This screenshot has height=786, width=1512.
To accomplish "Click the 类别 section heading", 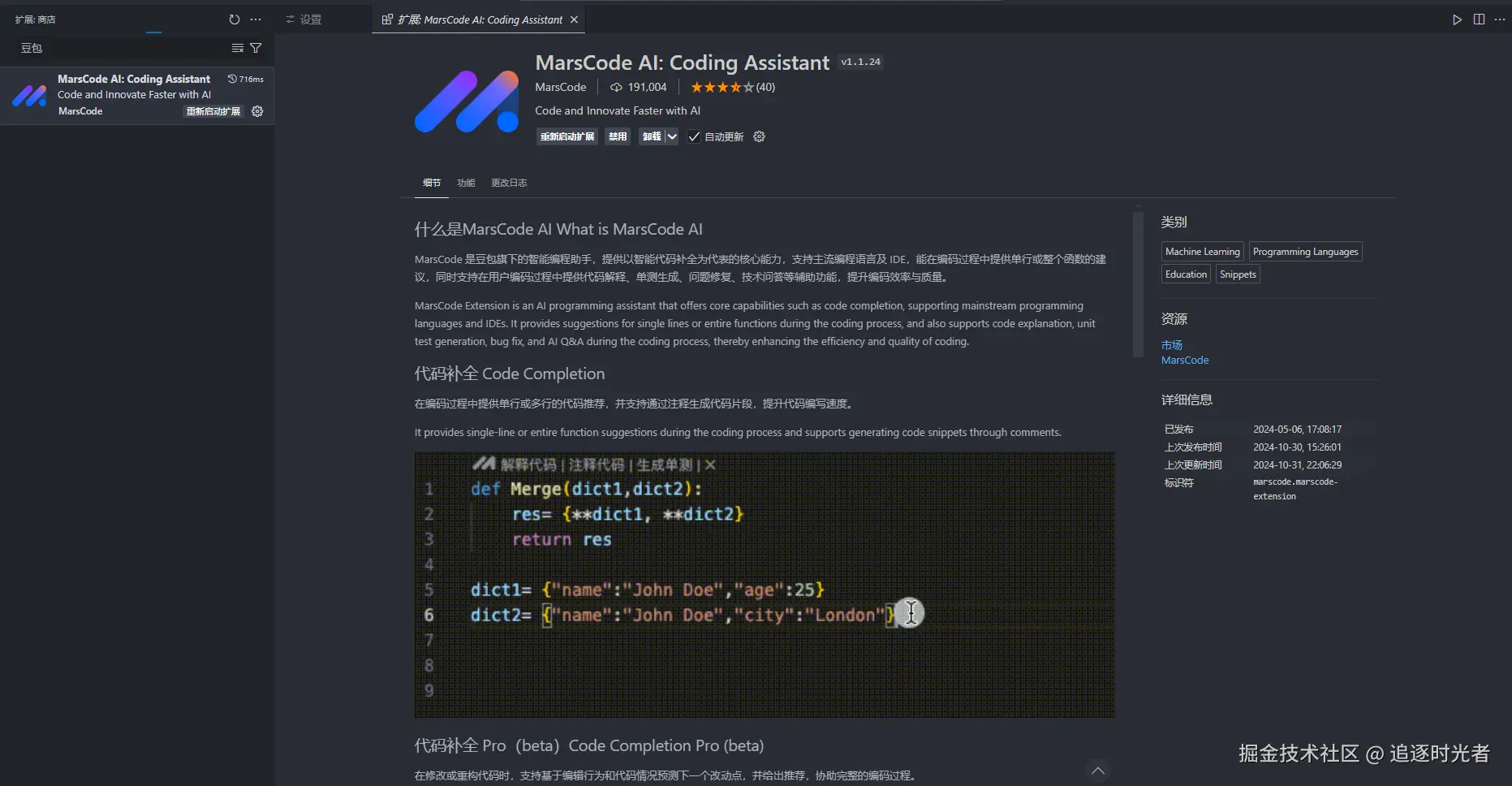I will pyautogui.click(x=1174, y=222).
